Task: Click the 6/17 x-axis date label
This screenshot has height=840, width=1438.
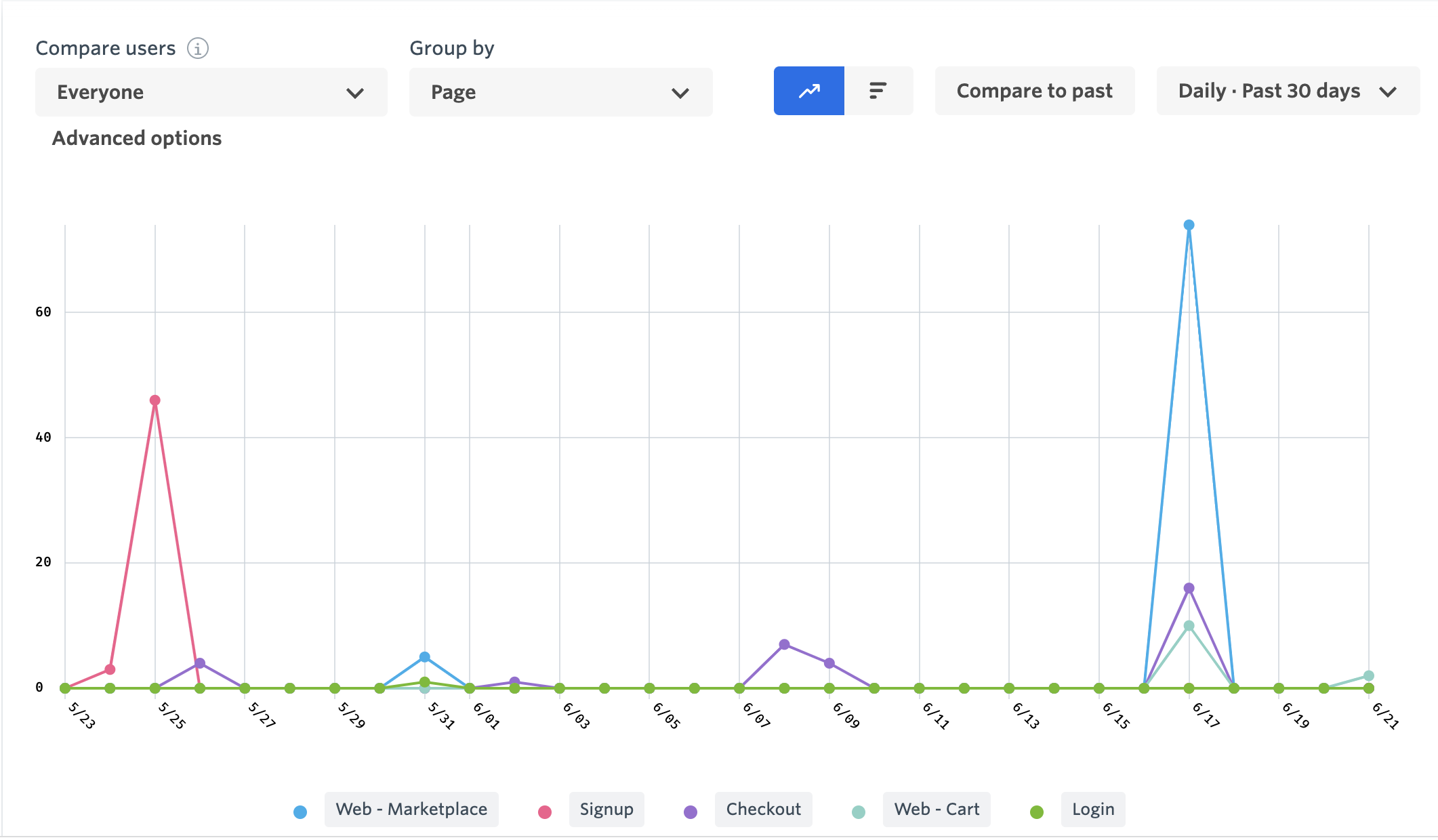Action: click(x=1206, y=715)
